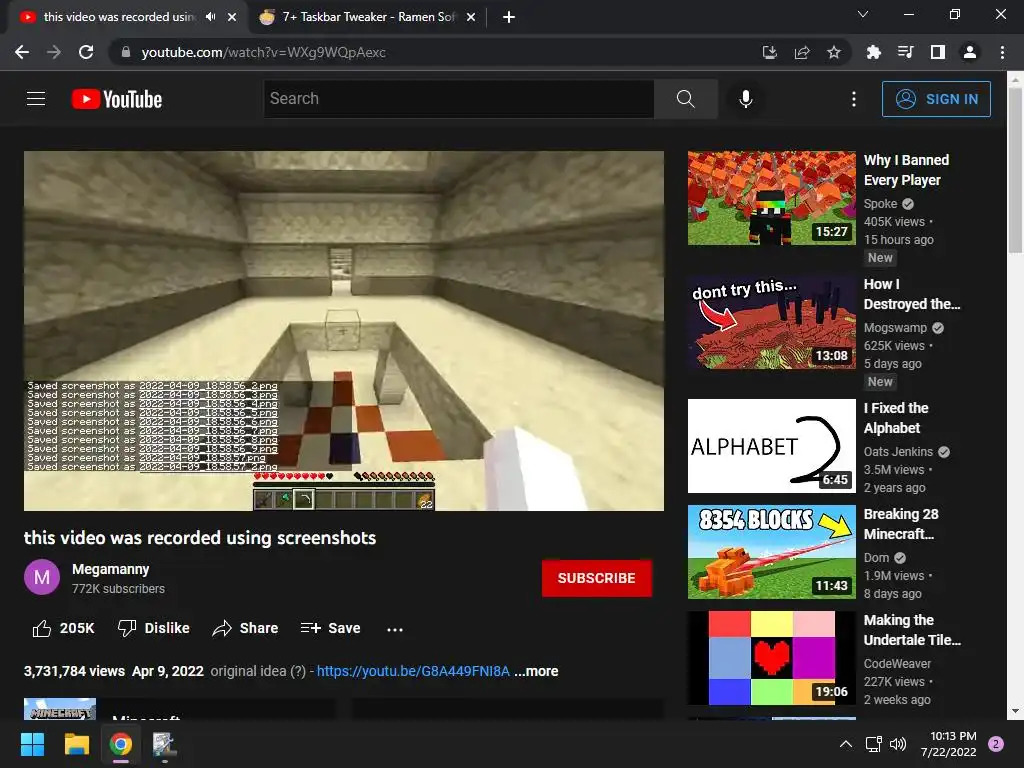Click Chrome icon on taskbar
This screenshot has height=768, width=1024.
click(x=121, y=744)
